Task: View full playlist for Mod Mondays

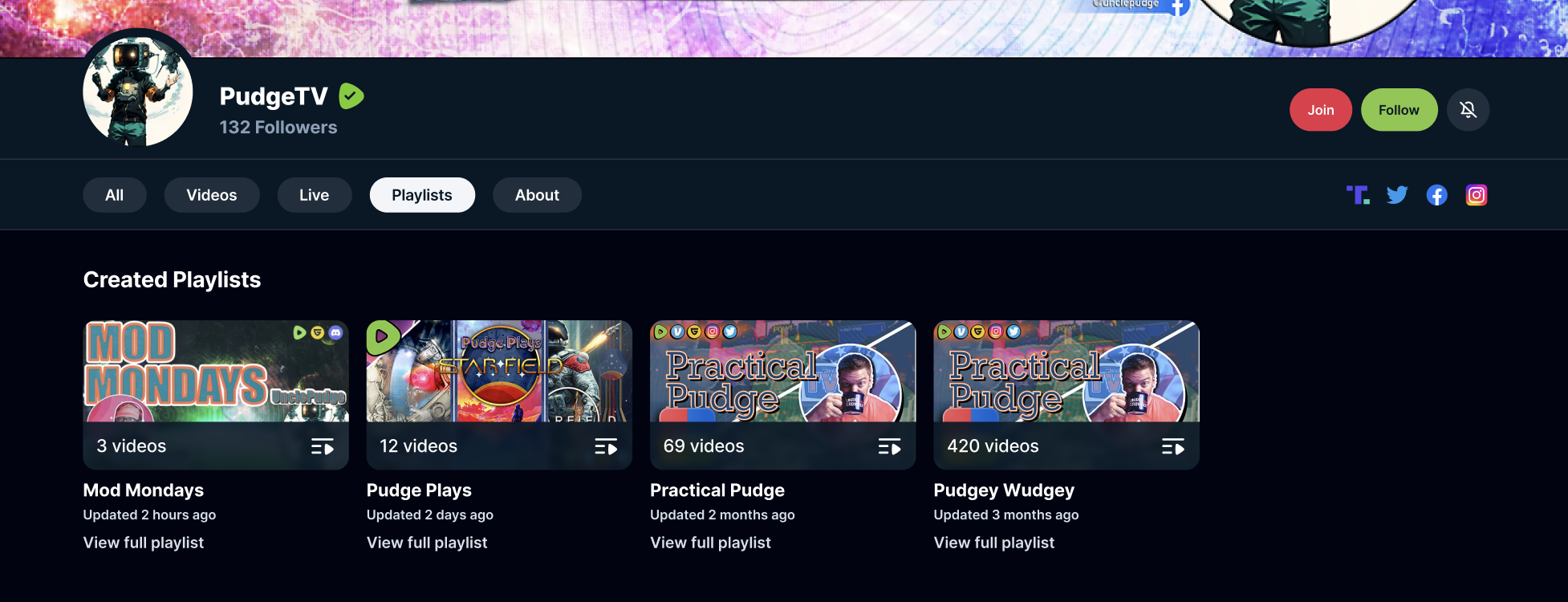Action: 144,543
